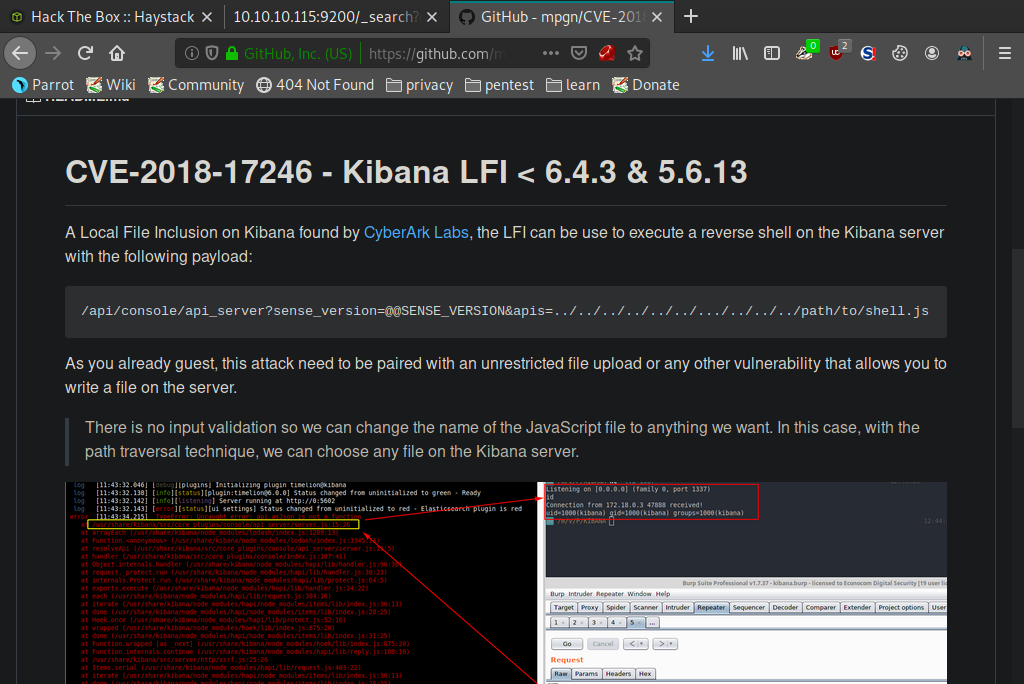Open the 404 Not Found bookmark
Viewport: 1024px width, 684px height.
click(315, 85)
